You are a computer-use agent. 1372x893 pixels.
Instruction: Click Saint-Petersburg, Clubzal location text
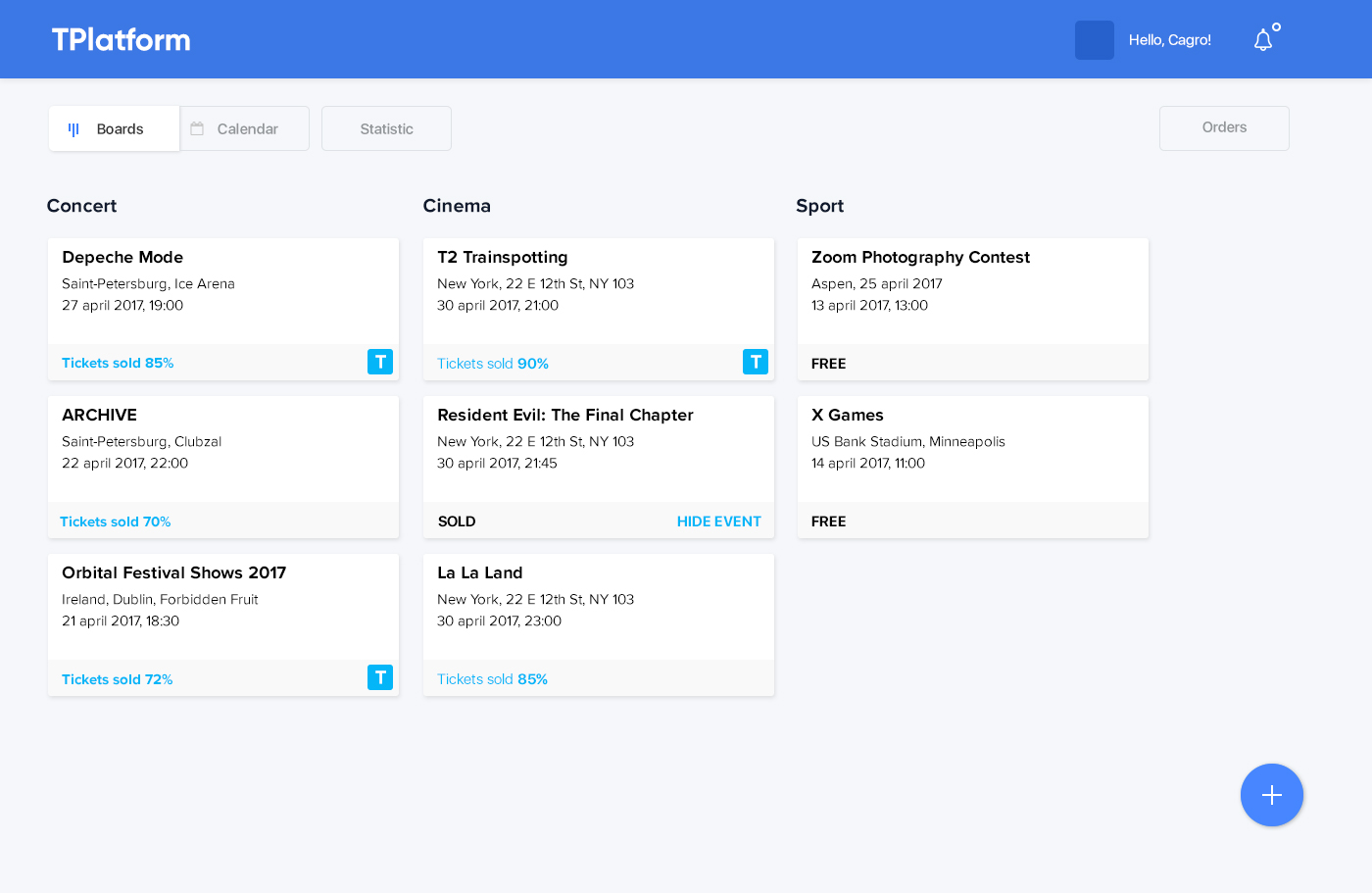(x=142, y=442)
